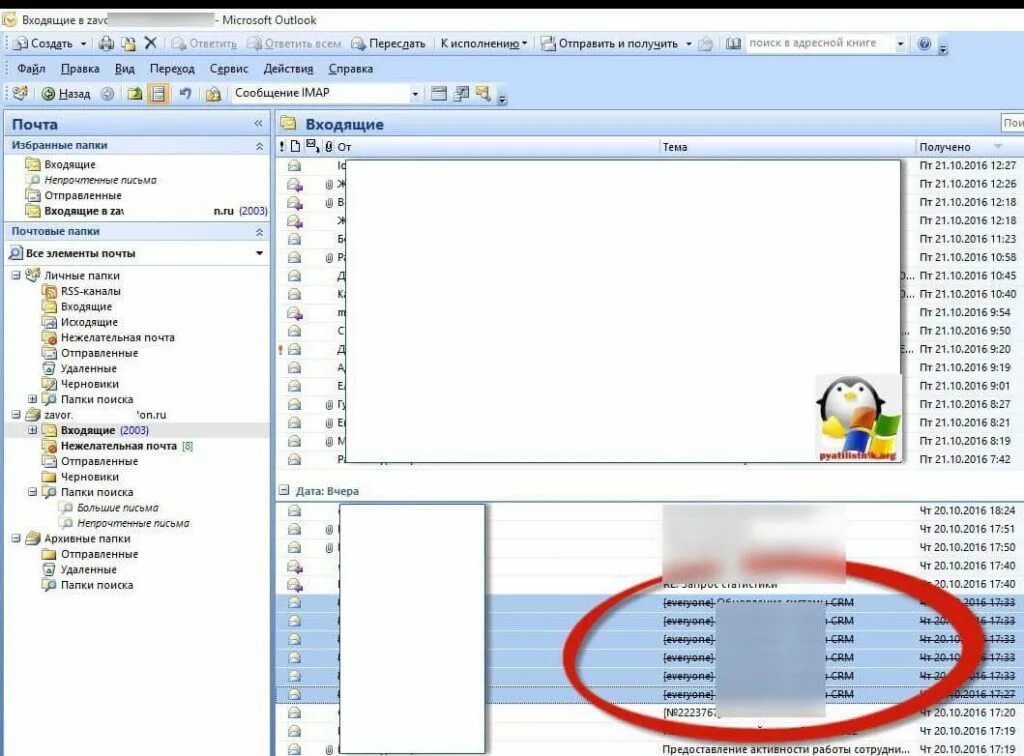Open the Исходящие folder
Image resolution: width=1024 pixels, height=756 pixels.
point(89,322)
